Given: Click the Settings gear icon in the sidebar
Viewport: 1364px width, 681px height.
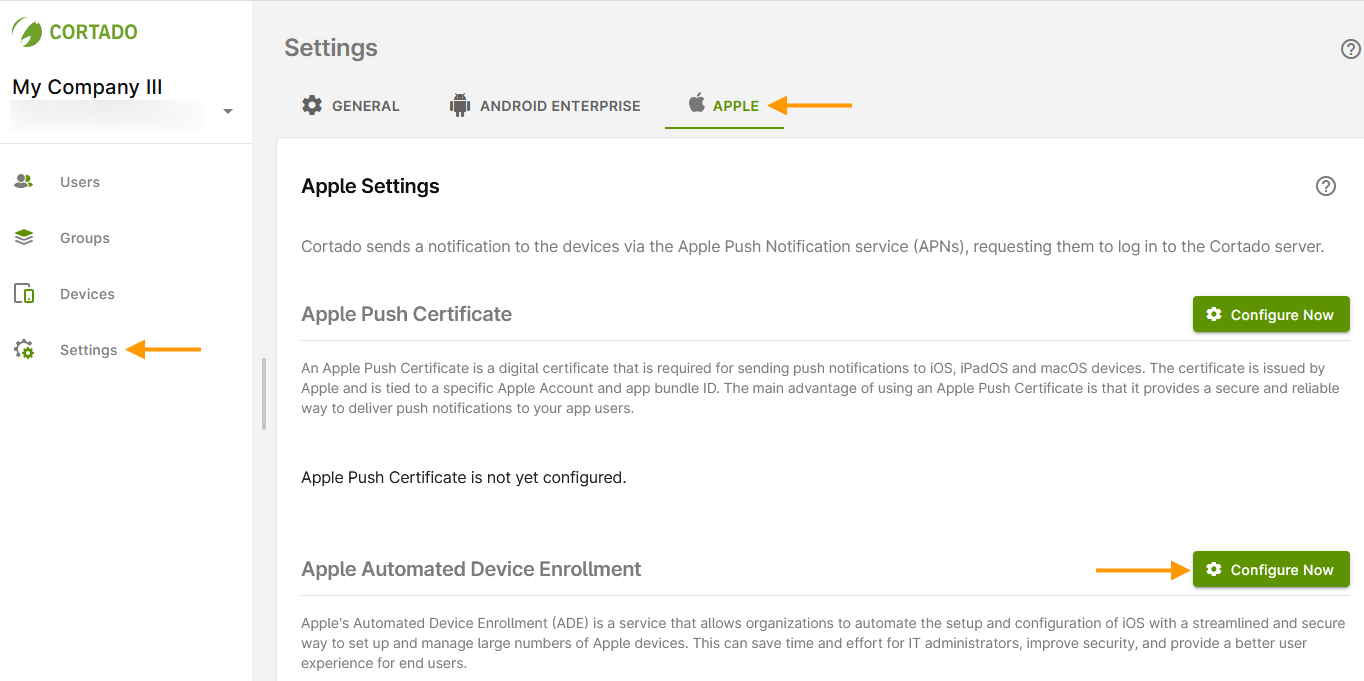Looking at the screenshot, I should (x=23, y=349).
